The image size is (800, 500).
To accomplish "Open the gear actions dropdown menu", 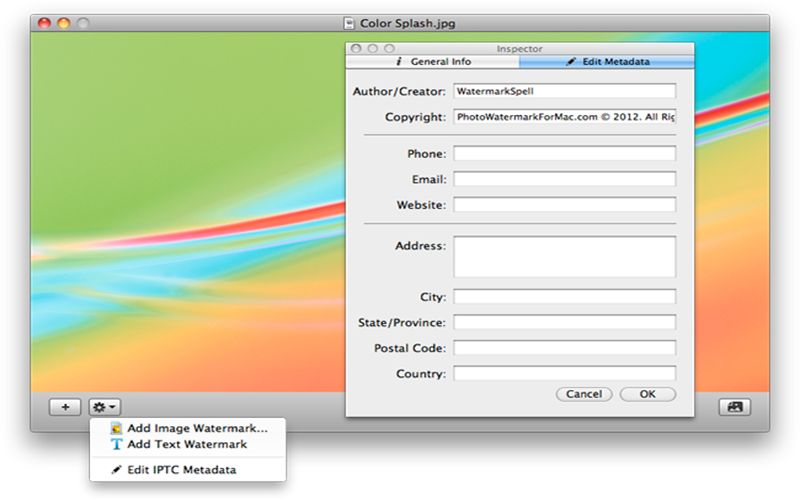I will [x=105, y=407].
